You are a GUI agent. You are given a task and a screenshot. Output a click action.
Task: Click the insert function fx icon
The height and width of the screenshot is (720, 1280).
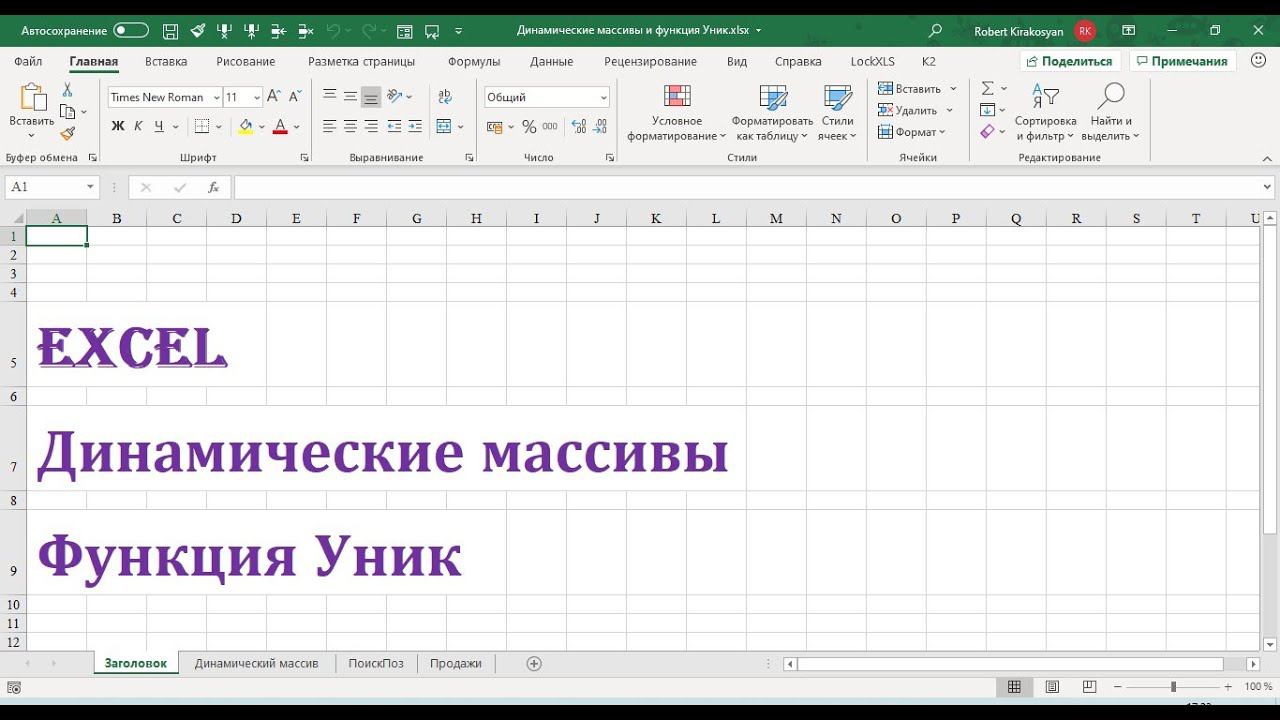click(213, 187)
